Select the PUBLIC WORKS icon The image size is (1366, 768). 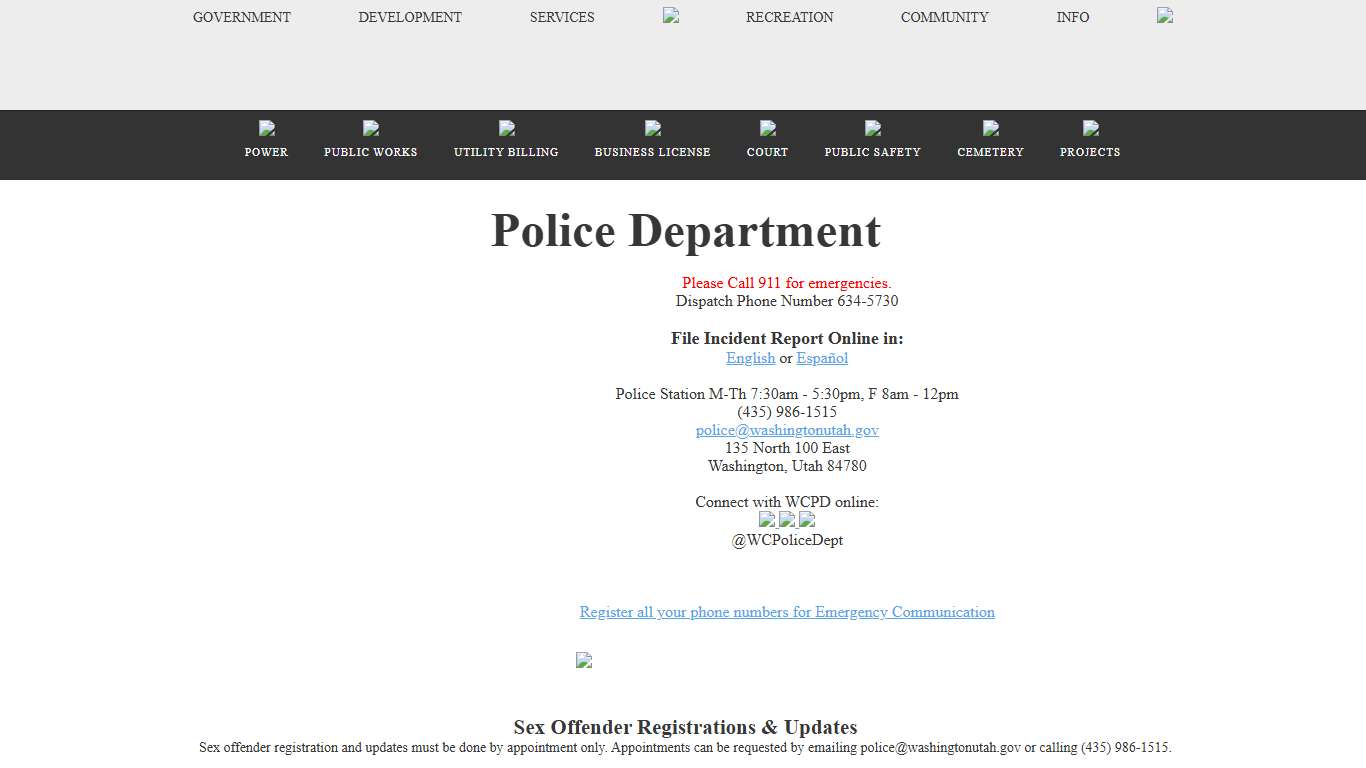(371, 128)
